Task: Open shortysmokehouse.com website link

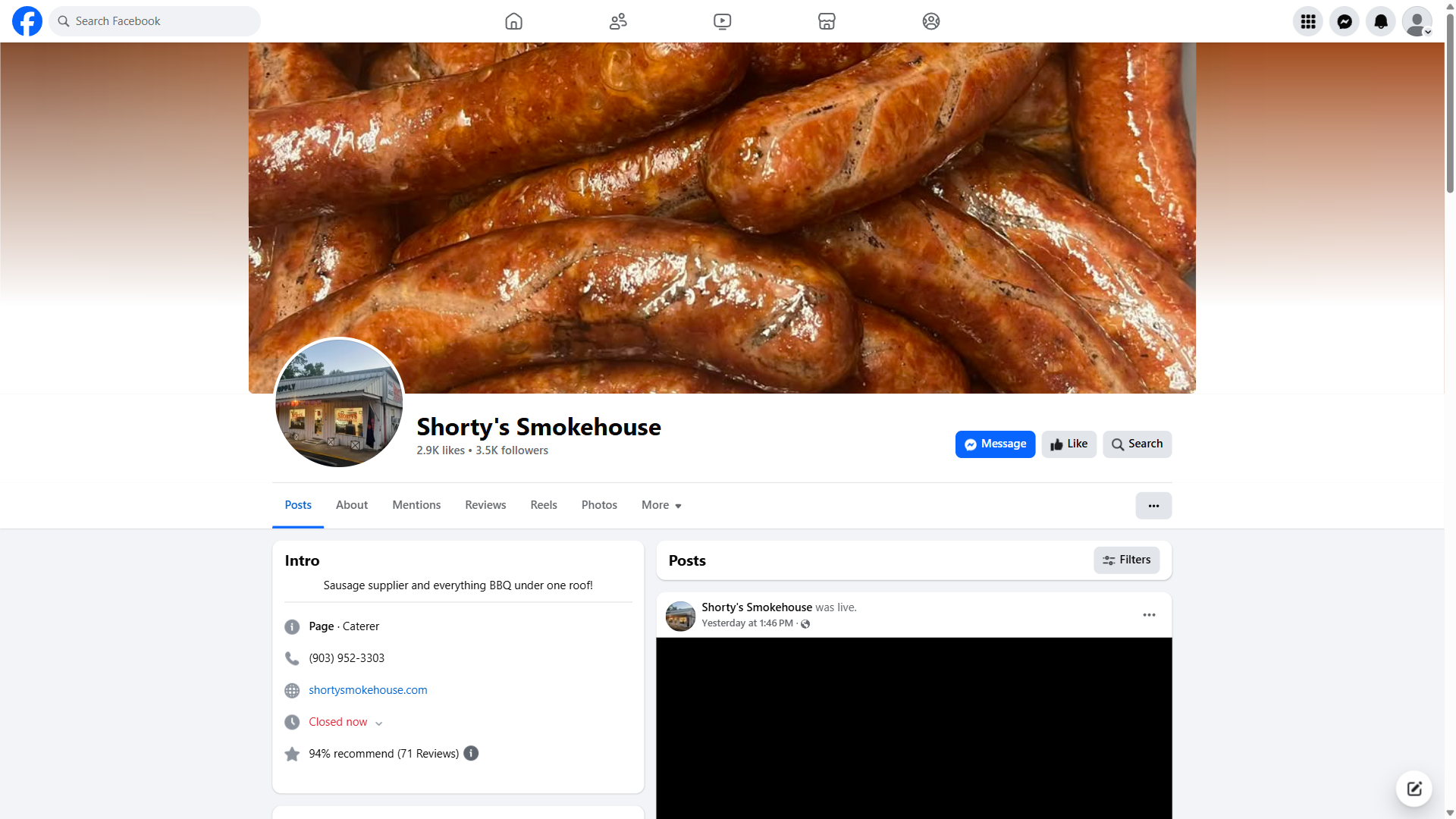Action: click(368, 690)
